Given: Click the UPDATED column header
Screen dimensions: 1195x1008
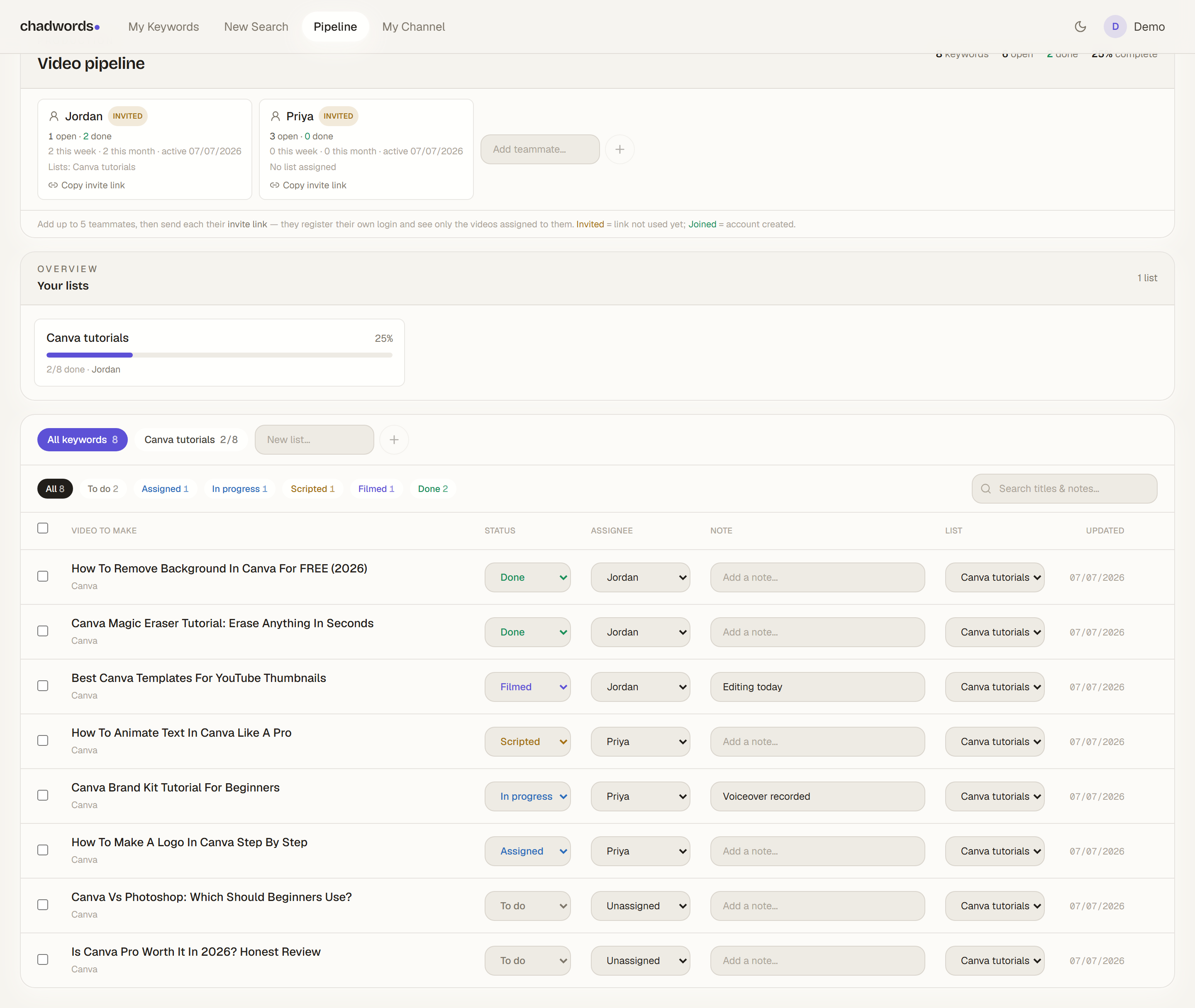Looking at the screenshot, I should pos(1105,530).
